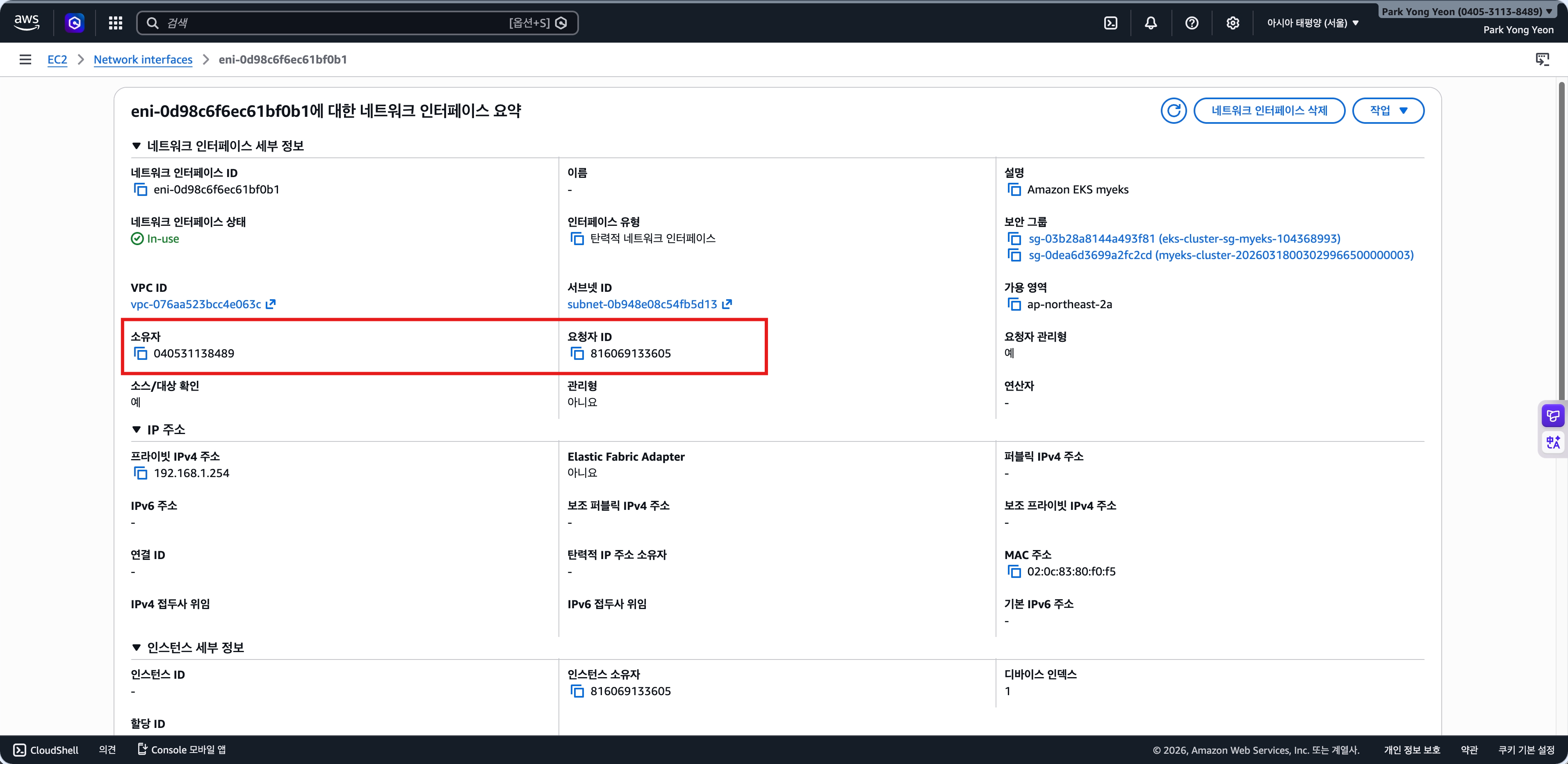Open the notifications bell
Screen dimensions: 1568x764
1151,23
